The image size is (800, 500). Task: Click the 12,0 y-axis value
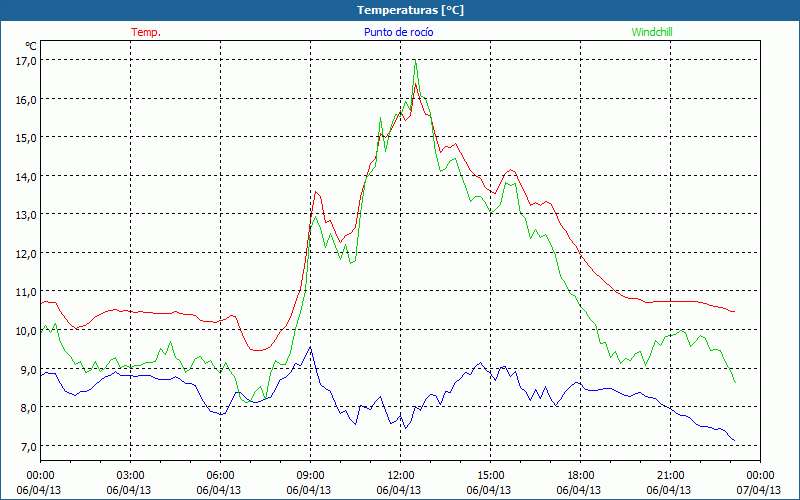coord(26,254)
